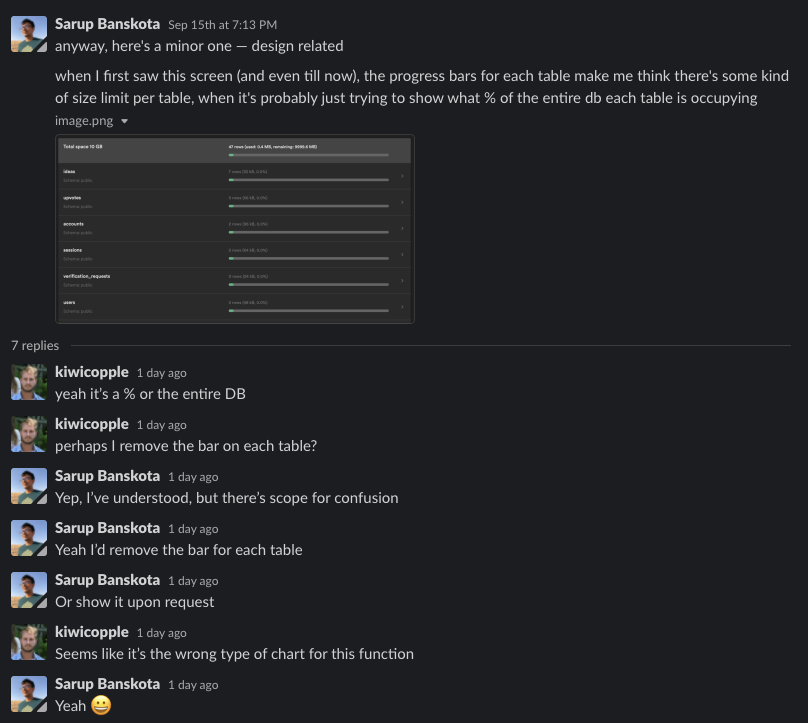The height and width of the screenshot is (723, 808).
Task: Click the '1 day ago' timestamp on kiwicopple's first reply
Action: tap(161, 372)
